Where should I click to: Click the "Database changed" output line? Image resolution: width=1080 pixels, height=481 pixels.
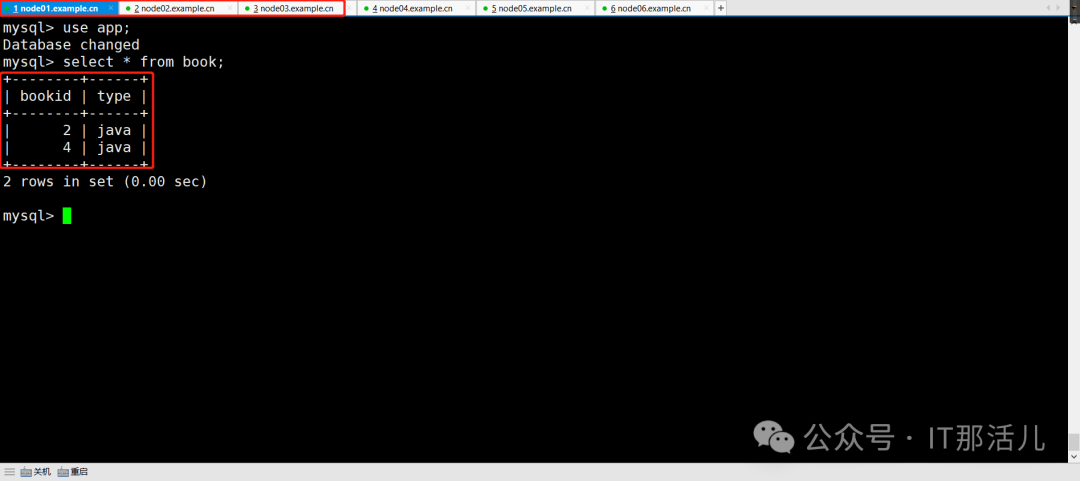point(71,45)
